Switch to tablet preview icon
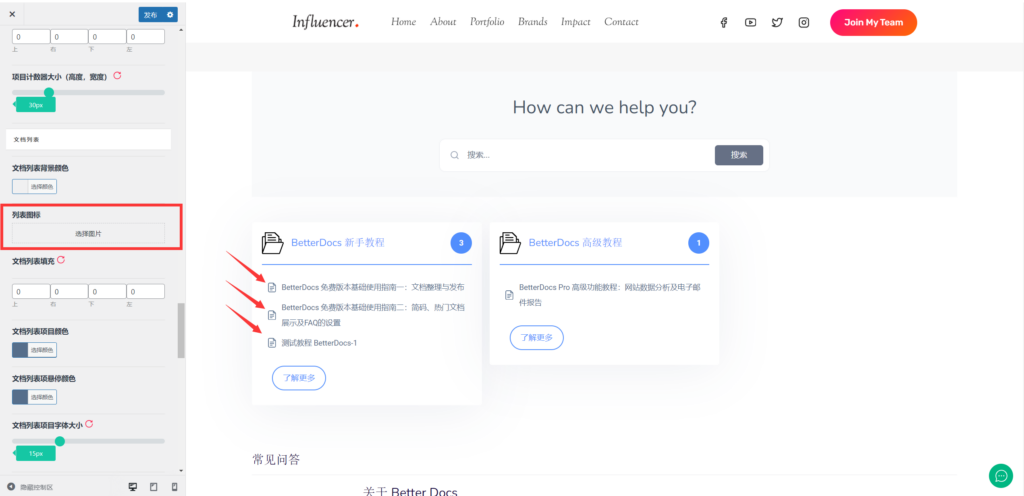Image resolution: width=1024 pixels, height=496 pixels. [x=154, y=487]
